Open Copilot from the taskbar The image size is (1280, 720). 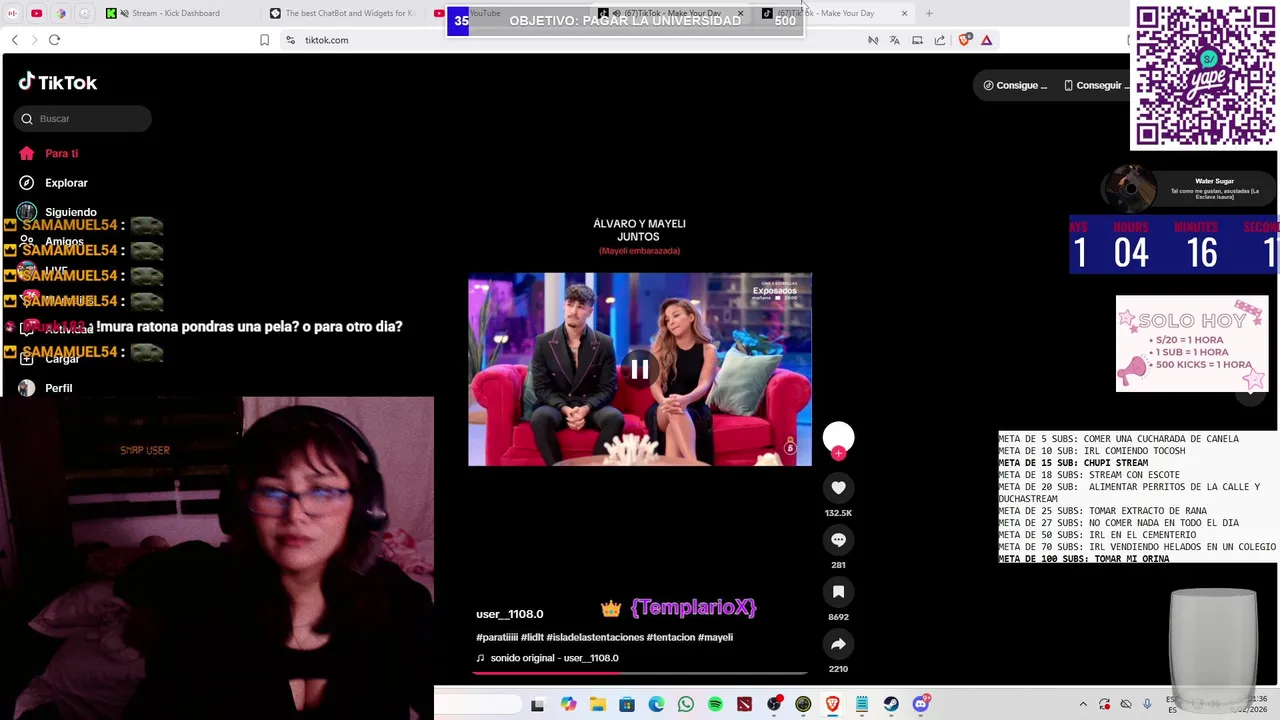[x=568, y=704]
